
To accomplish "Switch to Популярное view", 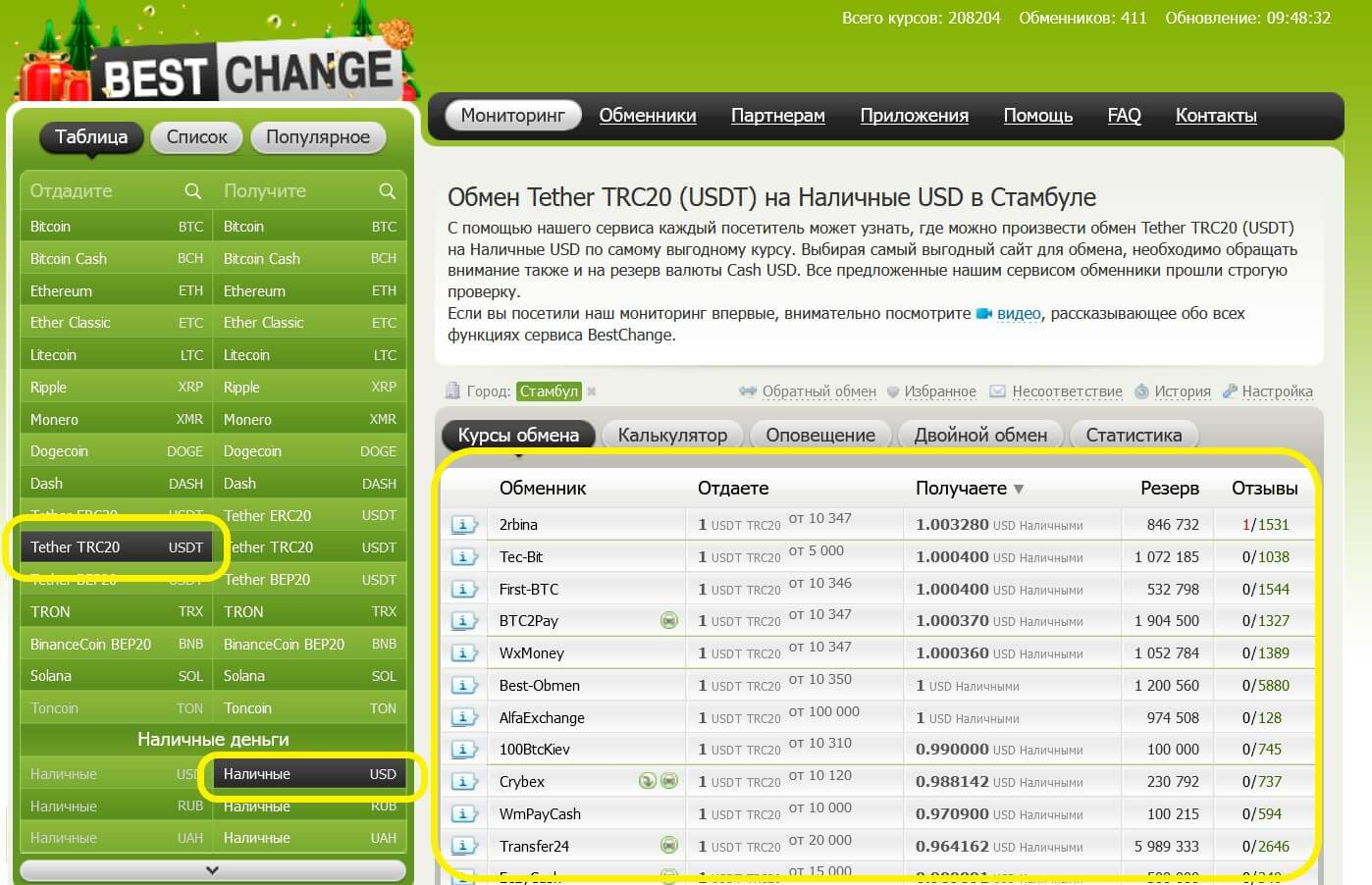I will point(318,137).
